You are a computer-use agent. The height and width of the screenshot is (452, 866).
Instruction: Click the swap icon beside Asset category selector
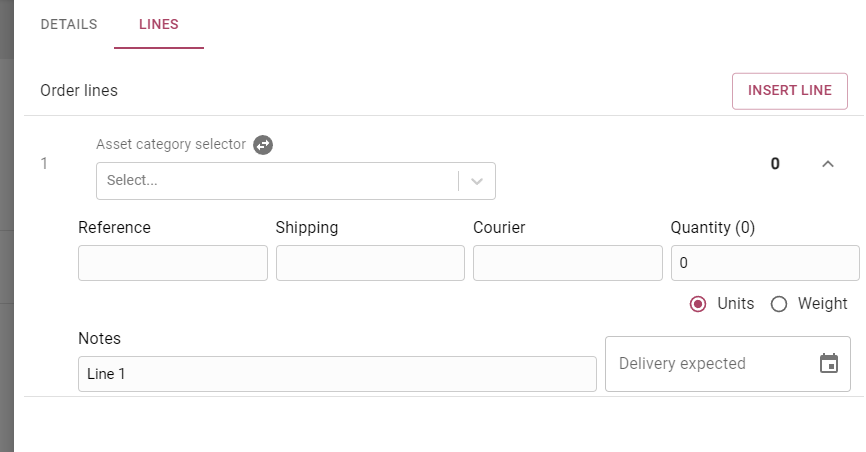pyautogui.click(x=263, y=145)
